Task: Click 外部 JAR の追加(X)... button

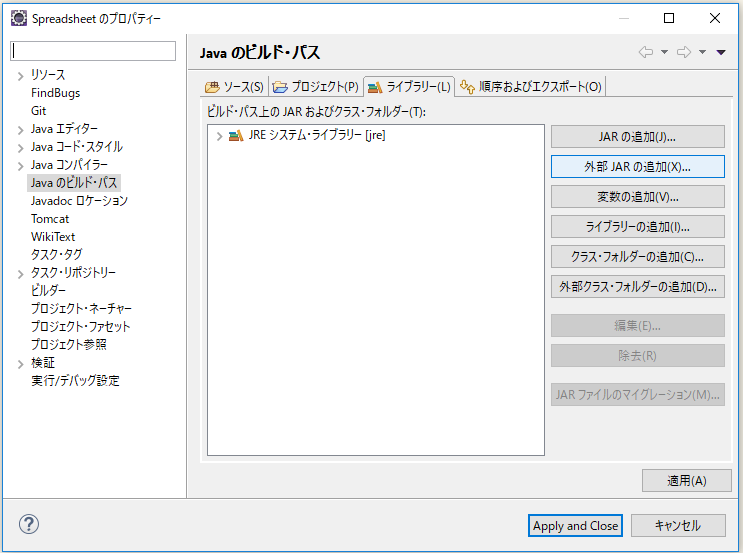Action: (637, 167)
